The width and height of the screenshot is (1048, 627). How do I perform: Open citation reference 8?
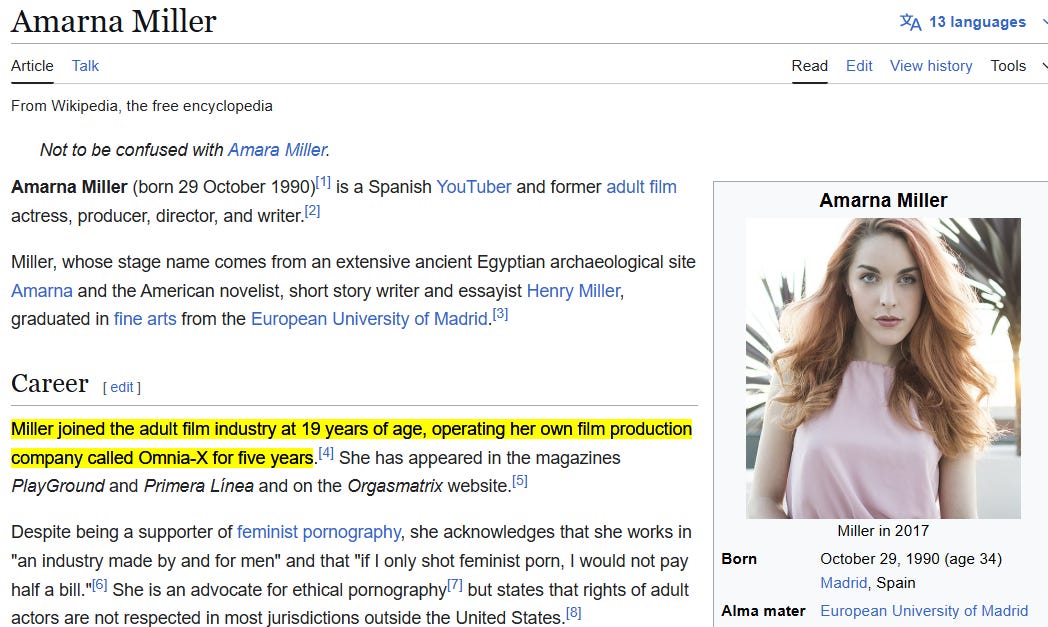coord(573,612)
